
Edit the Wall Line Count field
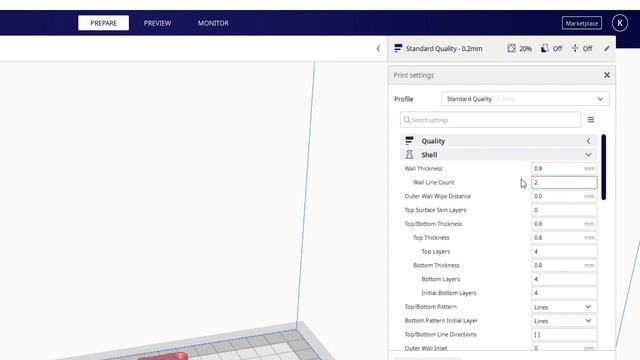[x=564, y=182]
